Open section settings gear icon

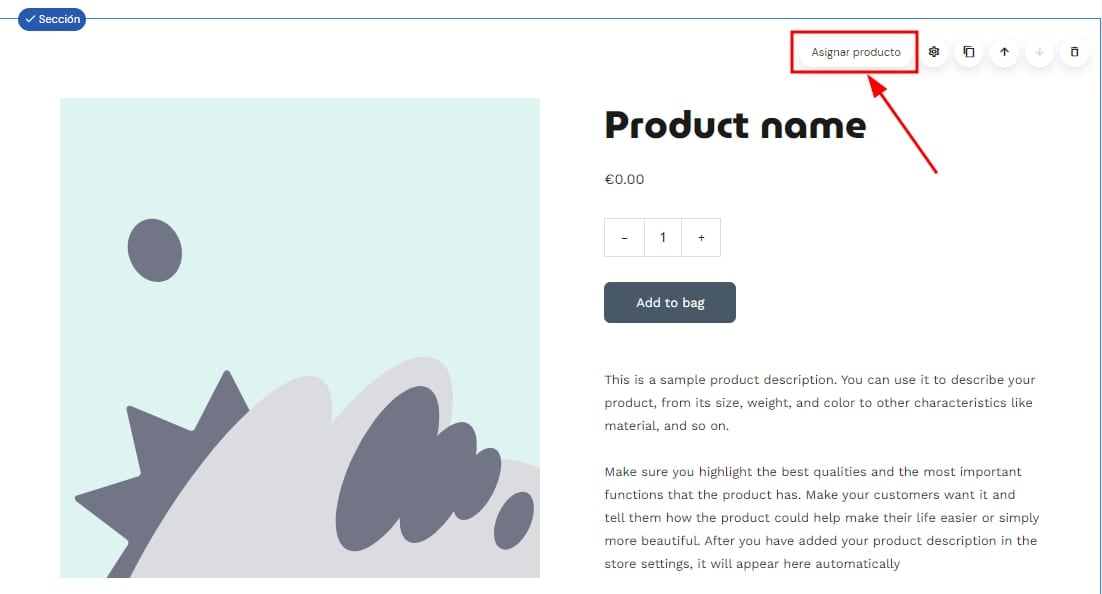(934, 52)
